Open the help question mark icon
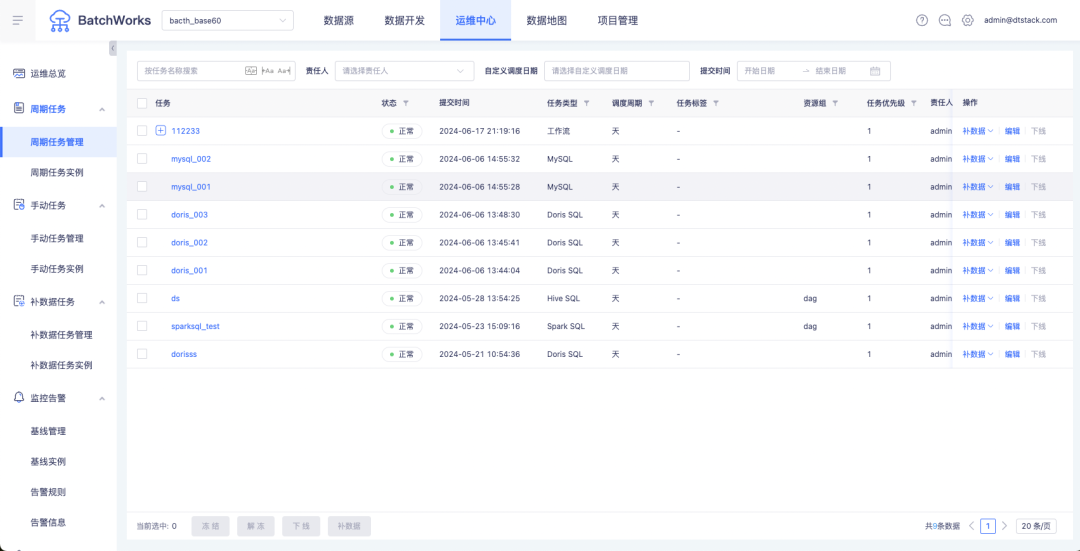The width and height of the screenshot is (1080, 551). point(921,20)
